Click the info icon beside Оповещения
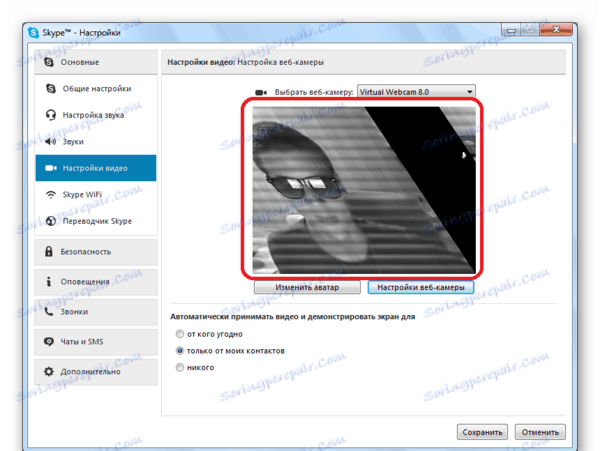Screen dimensions: 600x451 (49, 282)
